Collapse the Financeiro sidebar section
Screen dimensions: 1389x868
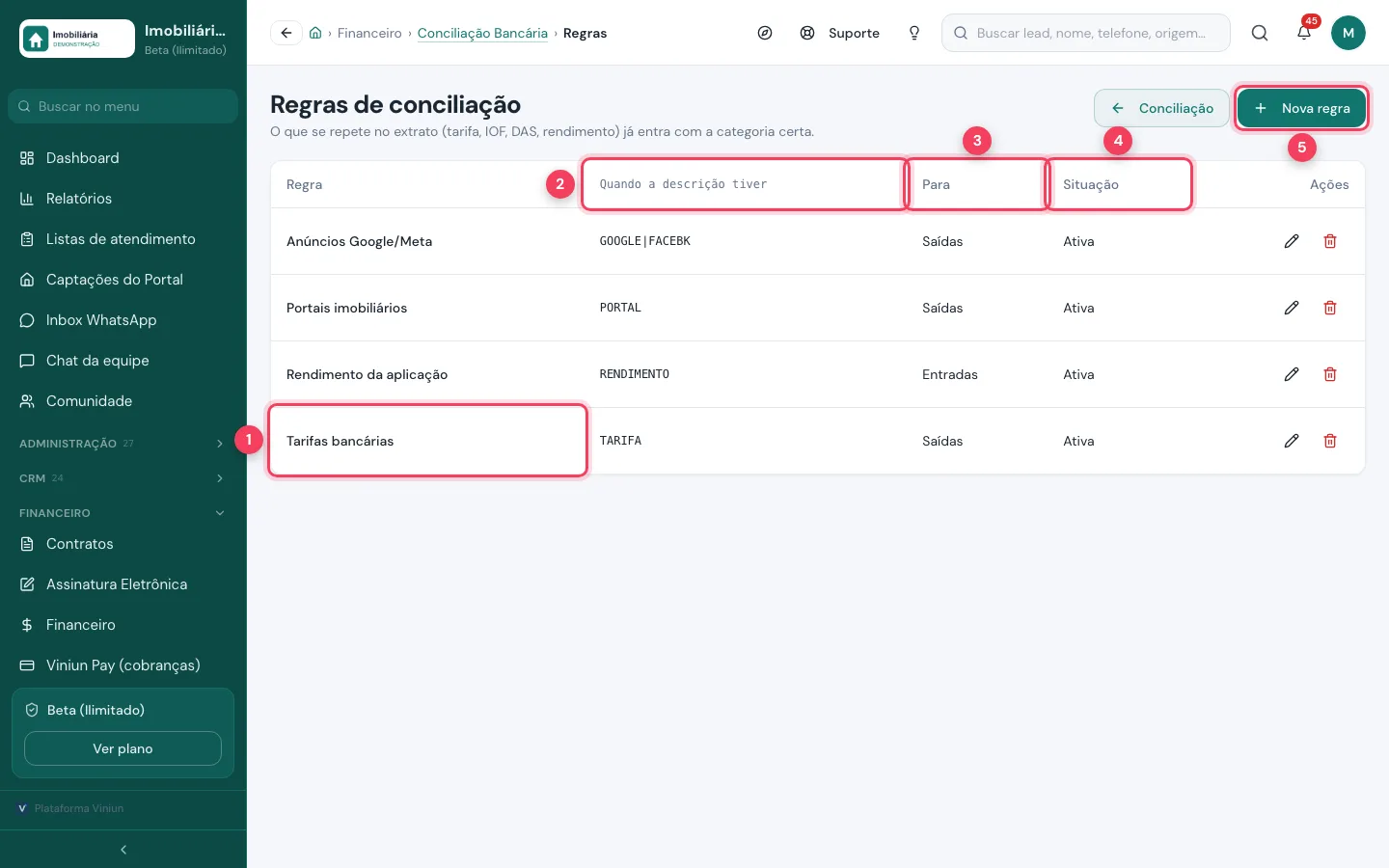pos(123,513)
